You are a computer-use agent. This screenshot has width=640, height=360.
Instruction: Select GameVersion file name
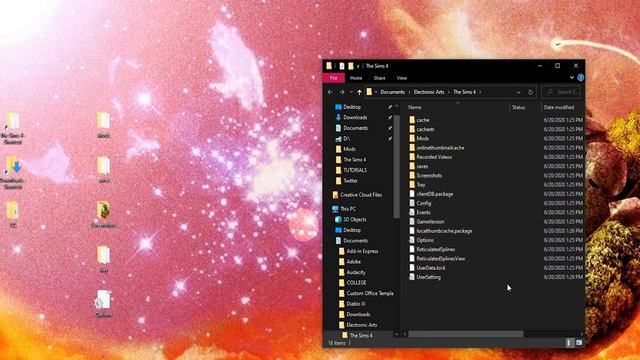pos(431,222)
